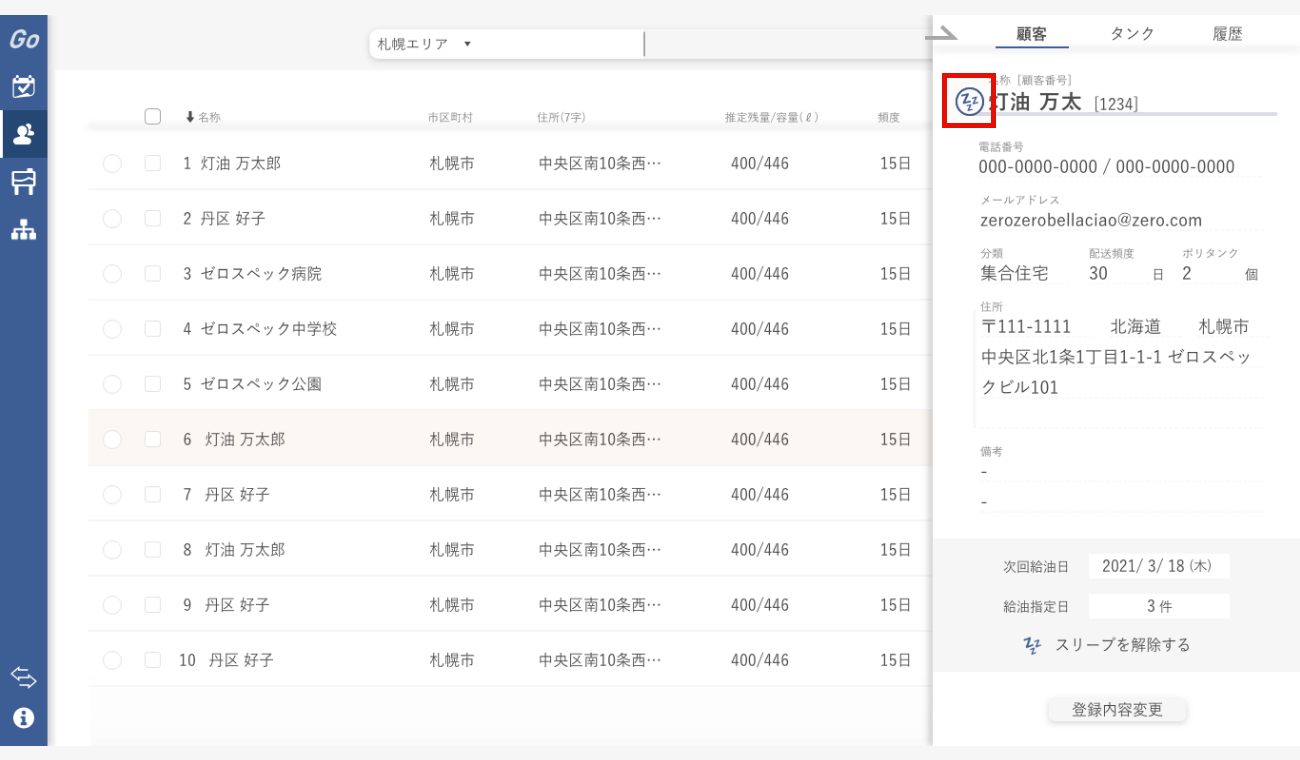Click the swap arrows icon in sidebar

pyautogui.click(x=23, y=677)
